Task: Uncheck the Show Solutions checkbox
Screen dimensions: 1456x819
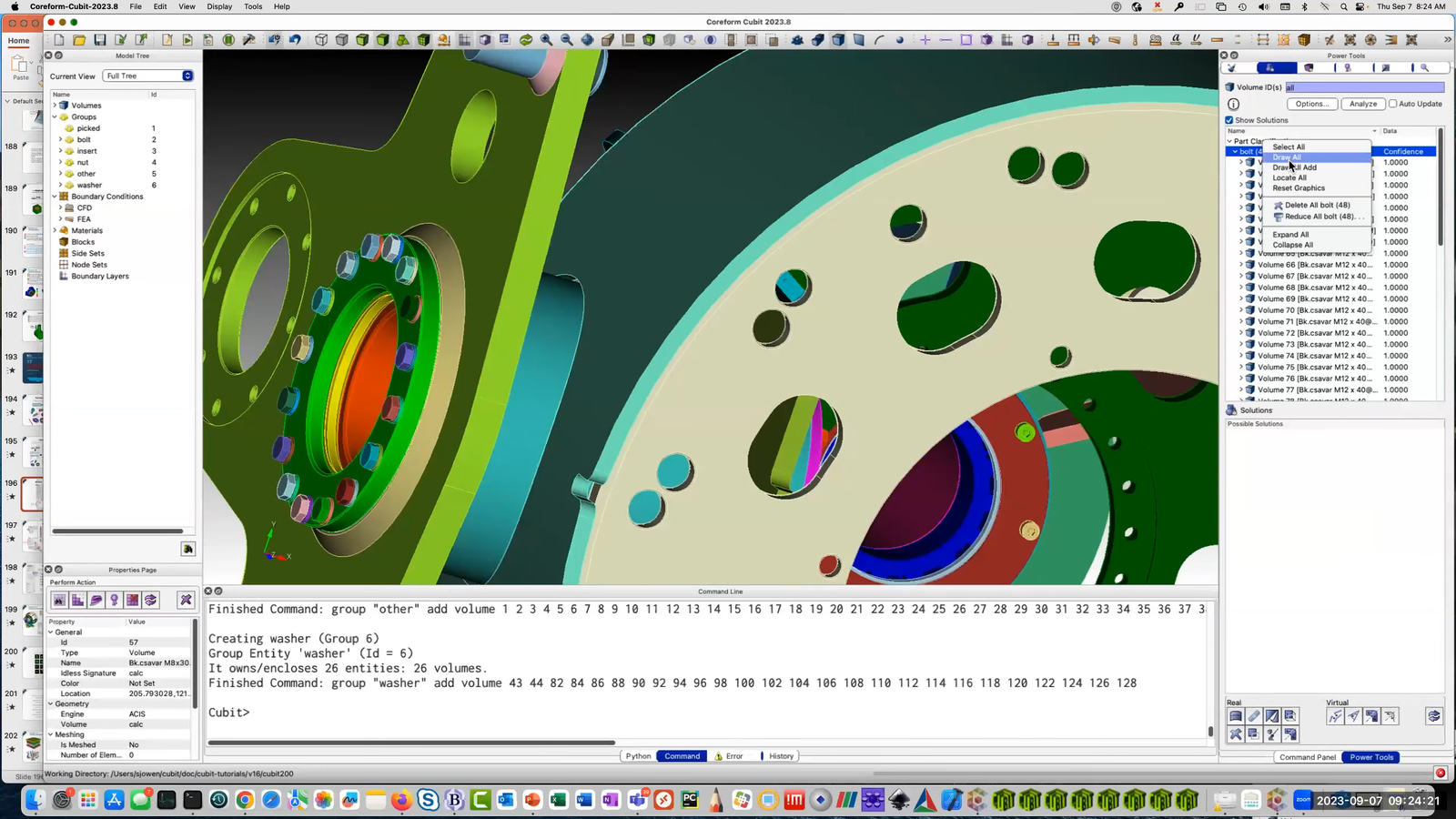Action: click(1229, 120)
